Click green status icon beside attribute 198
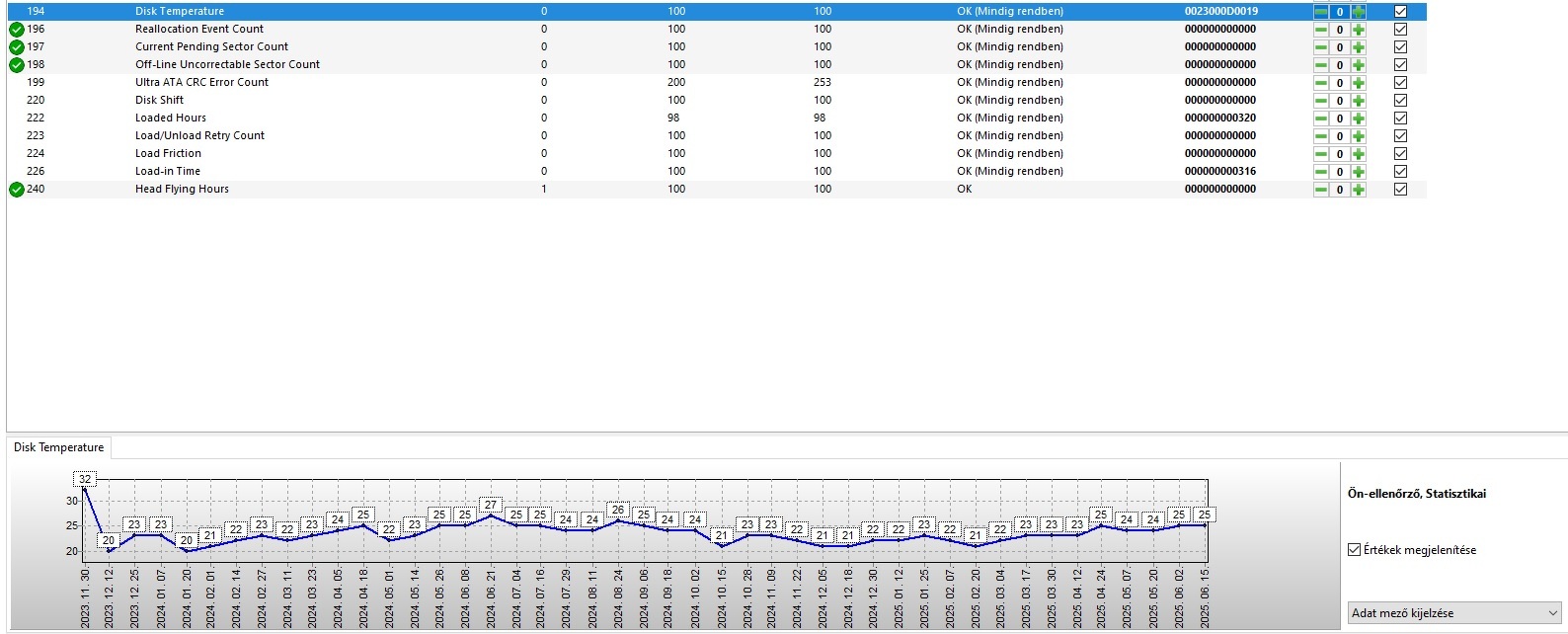This screenshot has width=1568, height=634. point(17,65)
